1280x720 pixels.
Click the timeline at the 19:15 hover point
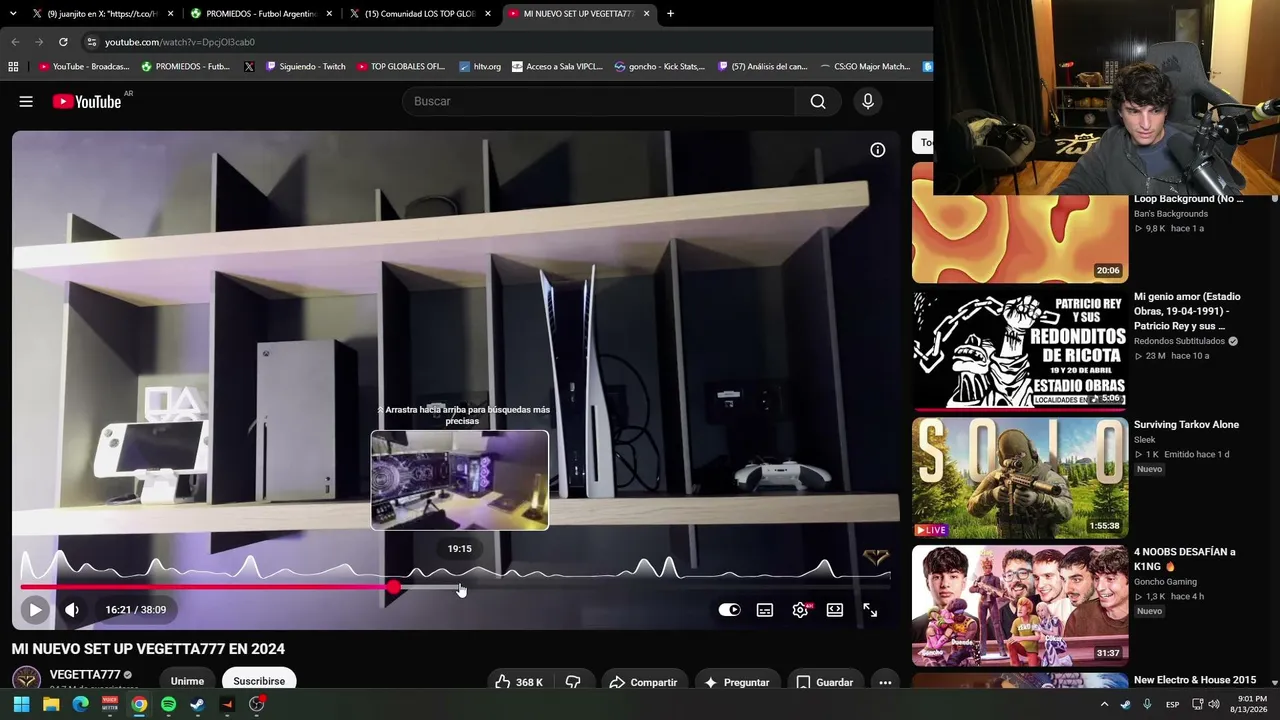click(x=460, y=588)
